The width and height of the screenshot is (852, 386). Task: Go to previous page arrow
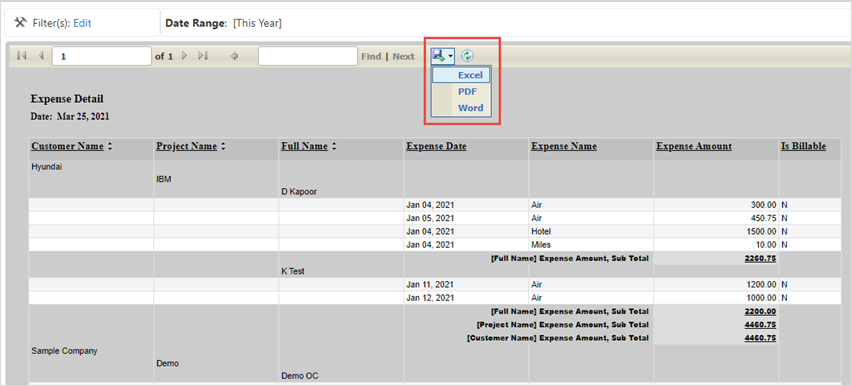pyautogui.click(x=41, y=56)
